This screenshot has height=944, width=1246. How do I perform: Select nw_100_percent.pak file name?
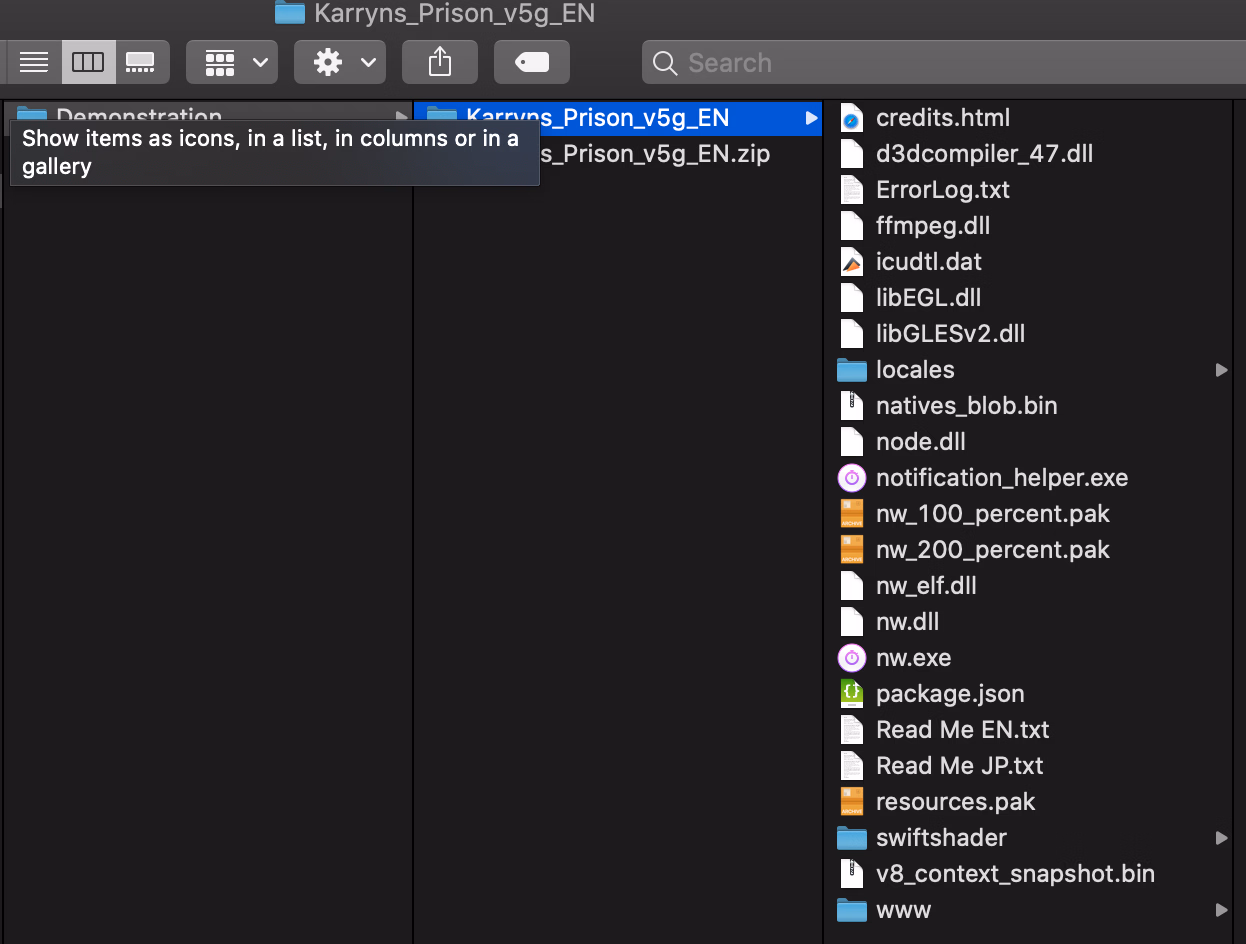click(993, 514)
